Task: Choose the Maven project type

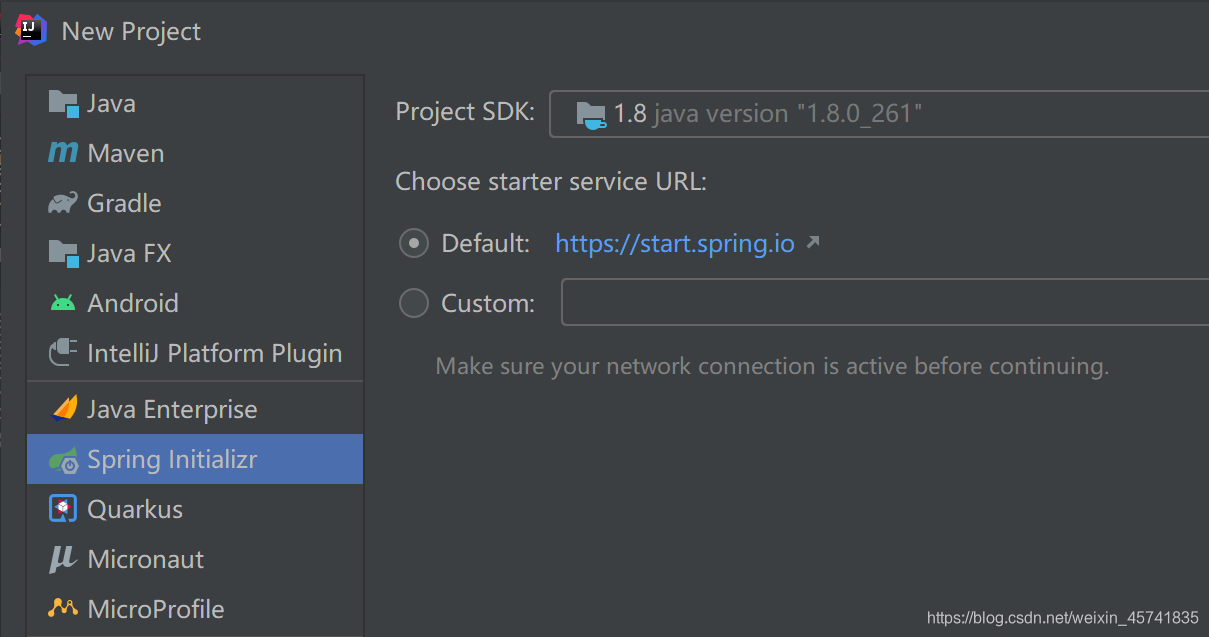Action: click(x=195, y=153)
